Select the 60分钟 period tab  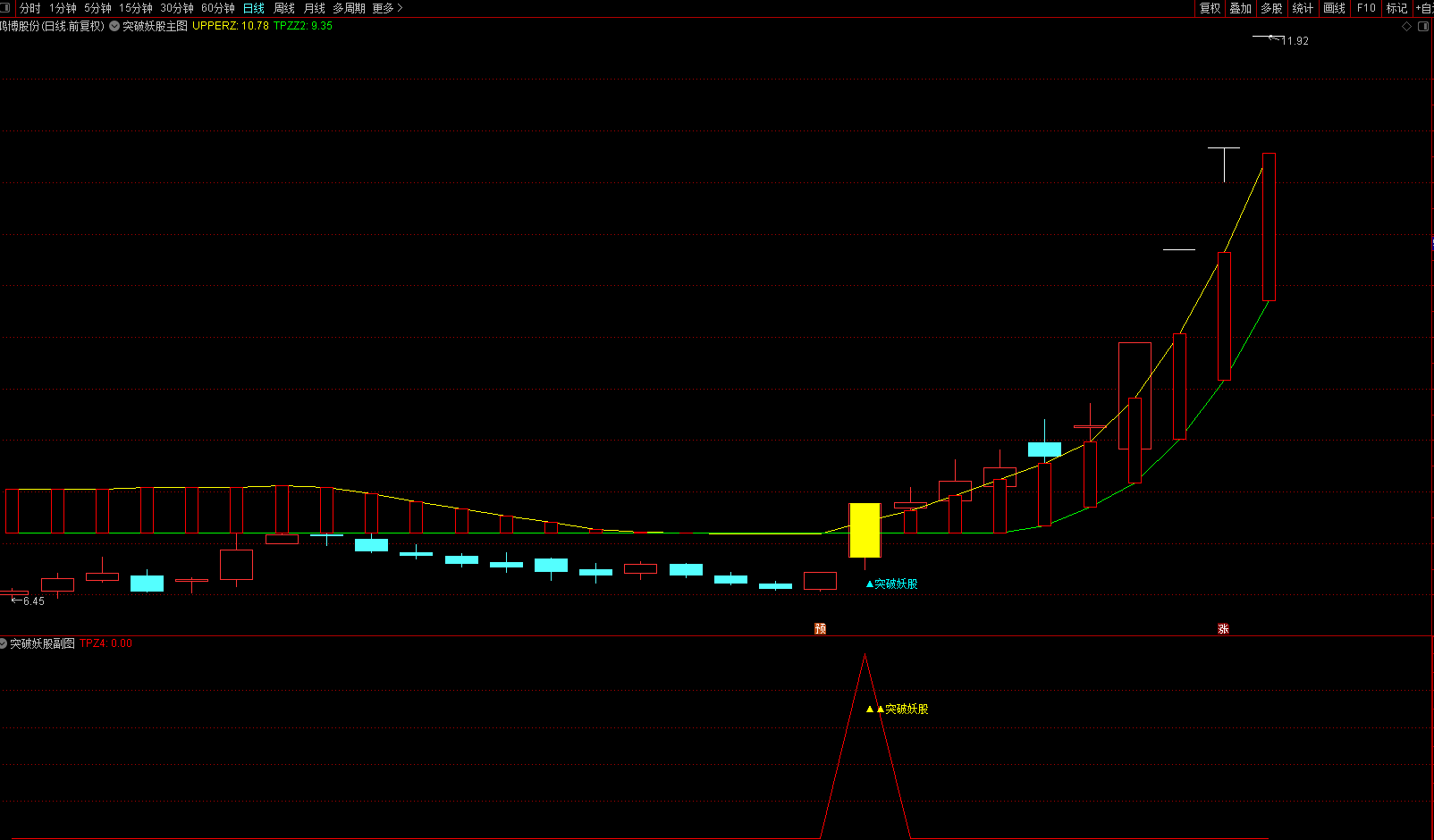click(218, 8)
